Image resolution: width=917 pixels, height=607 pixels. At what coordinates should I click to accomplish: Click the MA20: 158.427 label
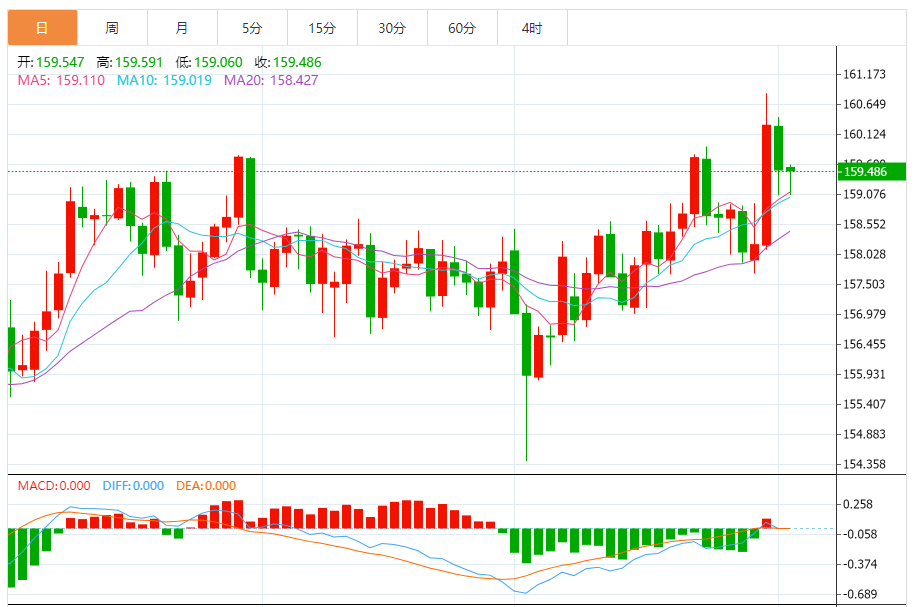point(271,80)
